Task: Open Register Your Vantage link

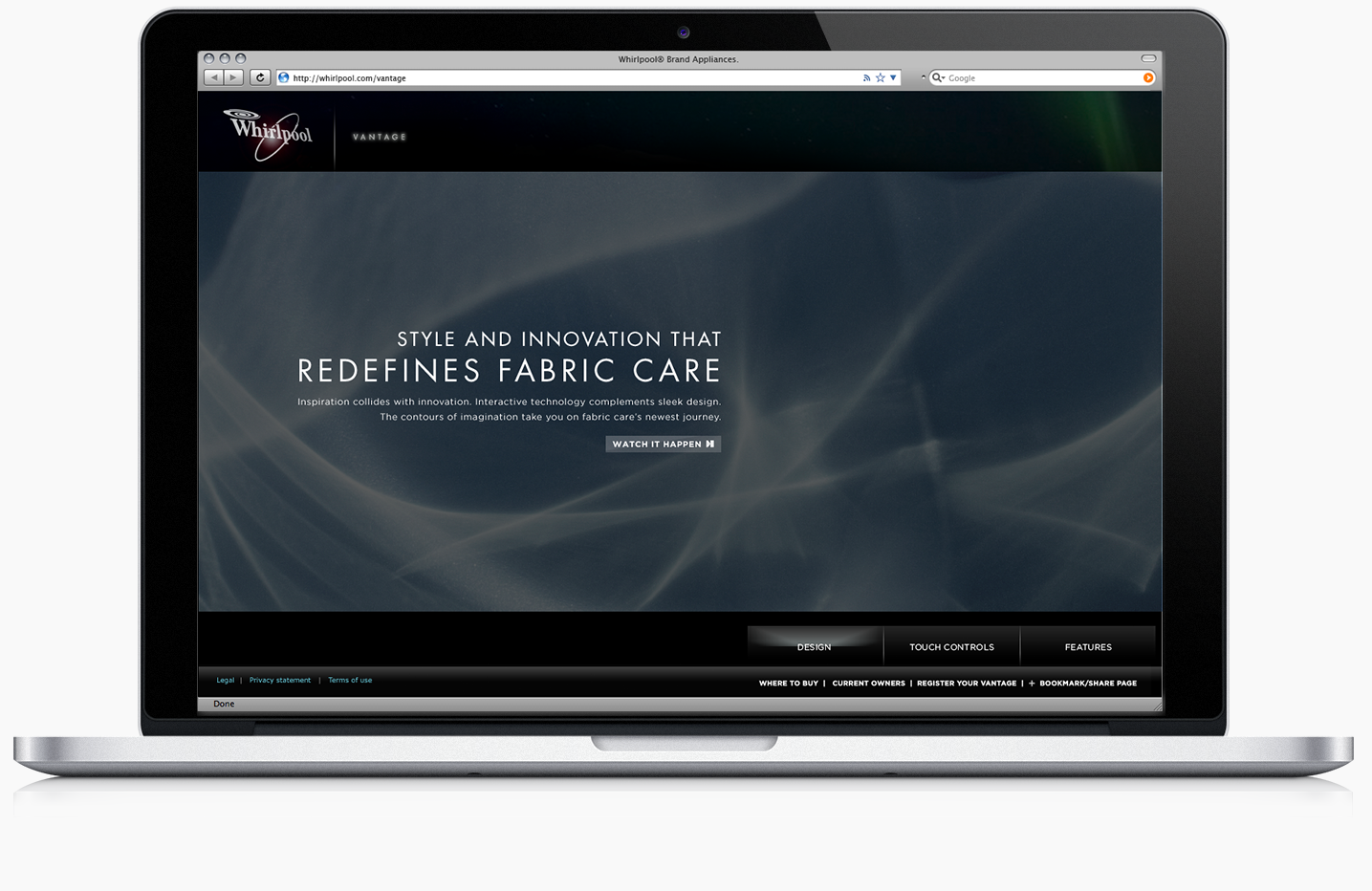Action: (x=966, y=684)
